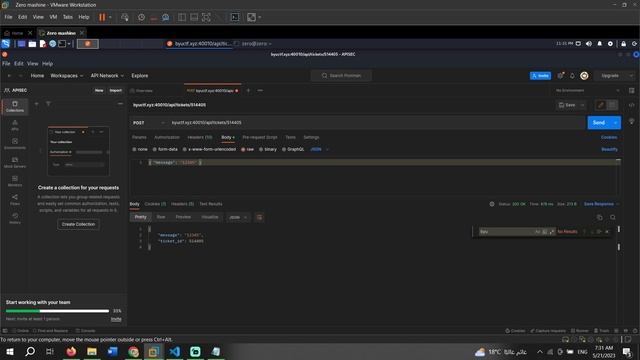640x360 pixels.
Task: Open the response Cookies tab
Action: click(x=155, y=204)
